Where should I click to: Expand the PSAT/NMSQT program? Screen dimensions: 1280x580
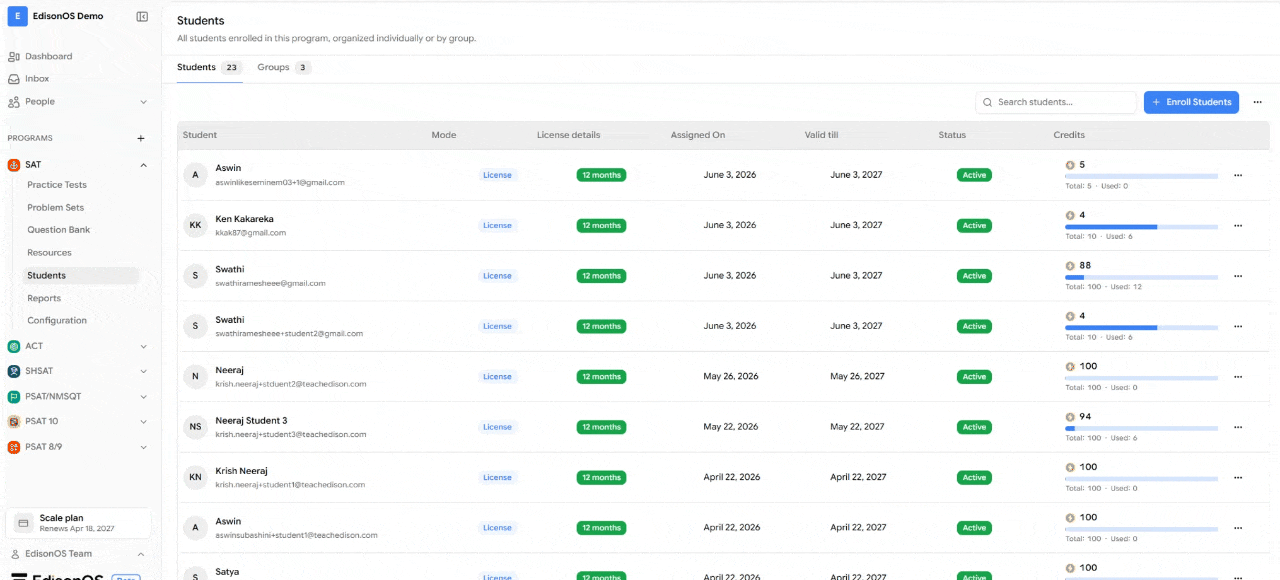(x=143, y=396)
